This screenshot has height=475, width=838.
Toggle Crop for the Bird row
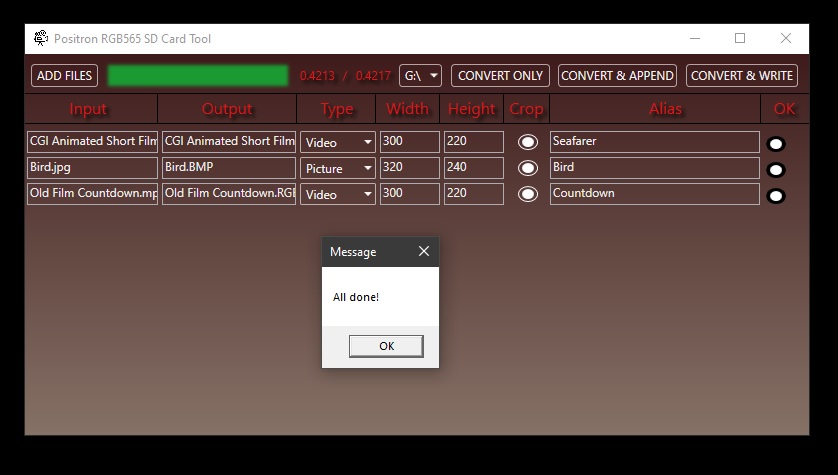pyautogui.click(x=527, y=169)
